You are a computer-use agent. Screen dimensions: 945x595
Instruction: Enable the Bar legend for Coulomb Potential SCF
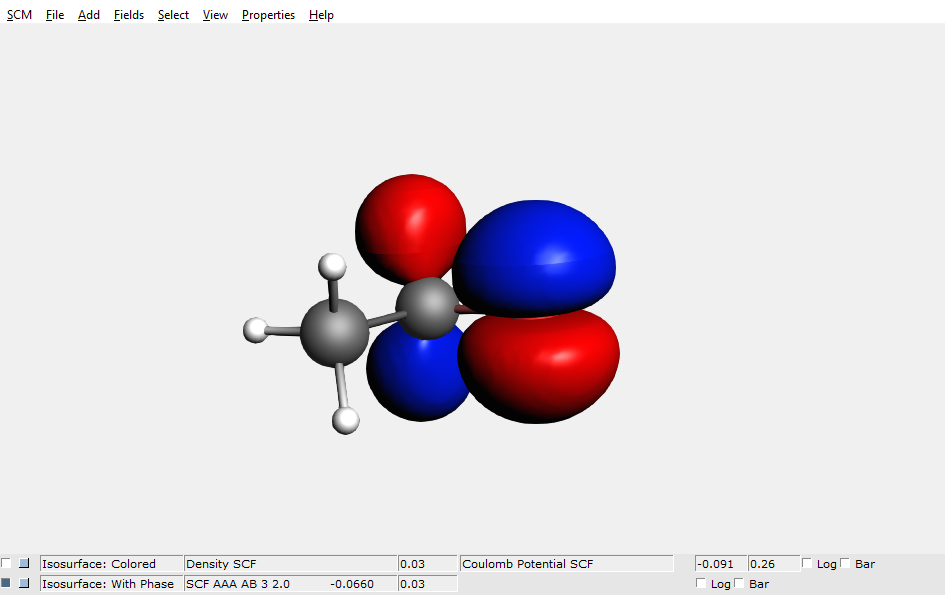843,563
